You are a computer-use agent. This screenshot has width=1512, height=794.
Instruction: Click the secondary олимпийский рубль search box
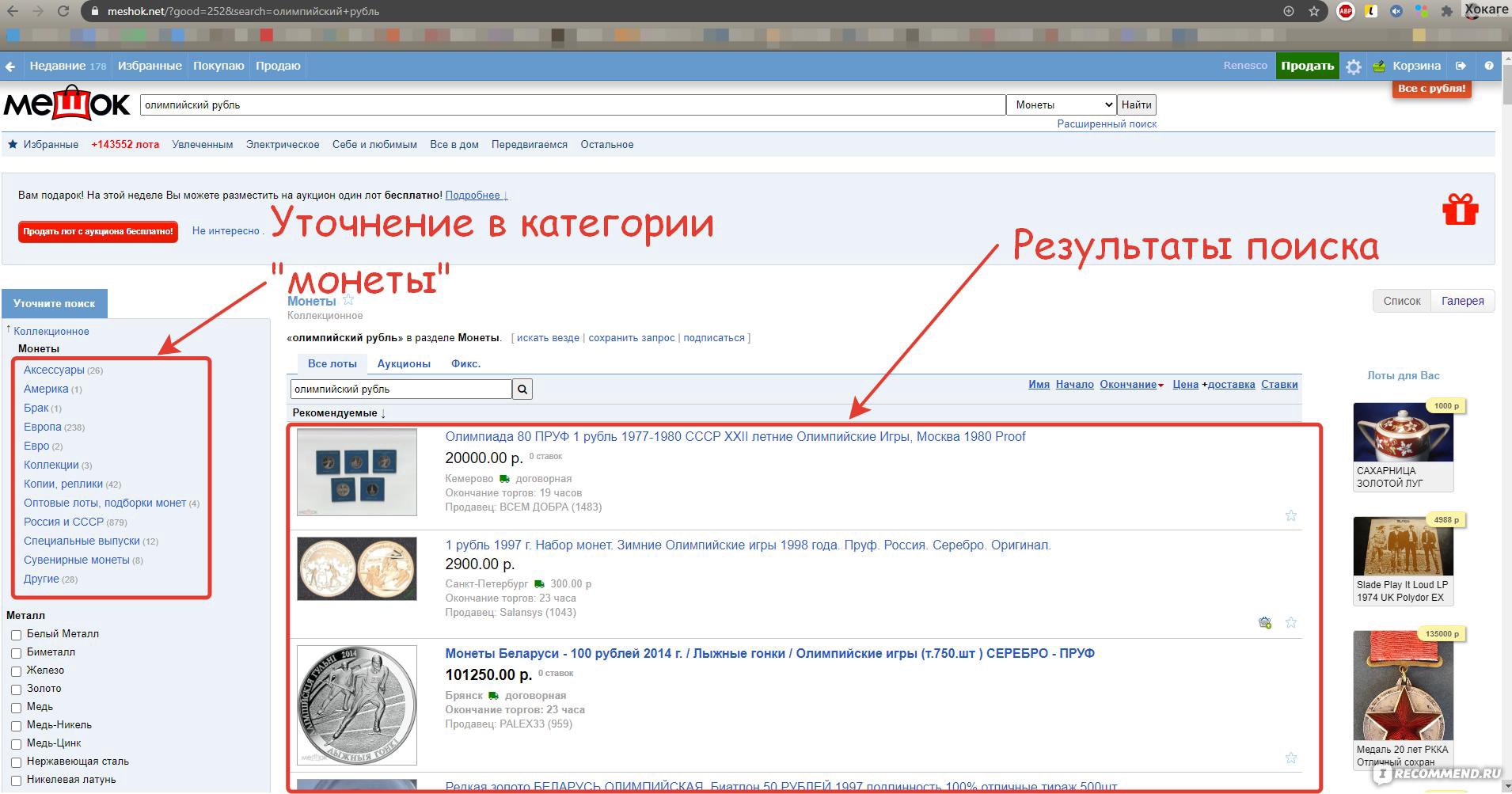coord(401,389)
